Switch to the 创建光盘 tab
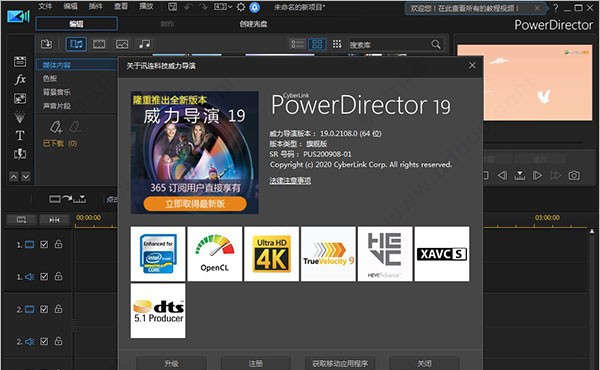This screenshot has width=600, height=370. coord(253,24)
